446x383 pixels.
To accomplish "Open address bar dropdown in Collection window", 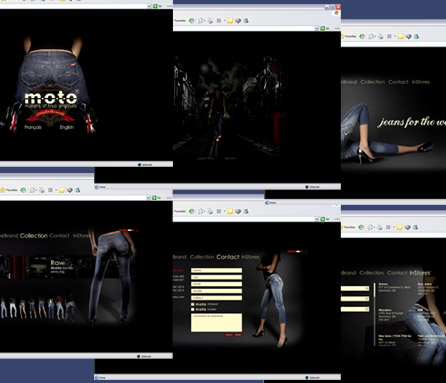I will pos(149,198).
